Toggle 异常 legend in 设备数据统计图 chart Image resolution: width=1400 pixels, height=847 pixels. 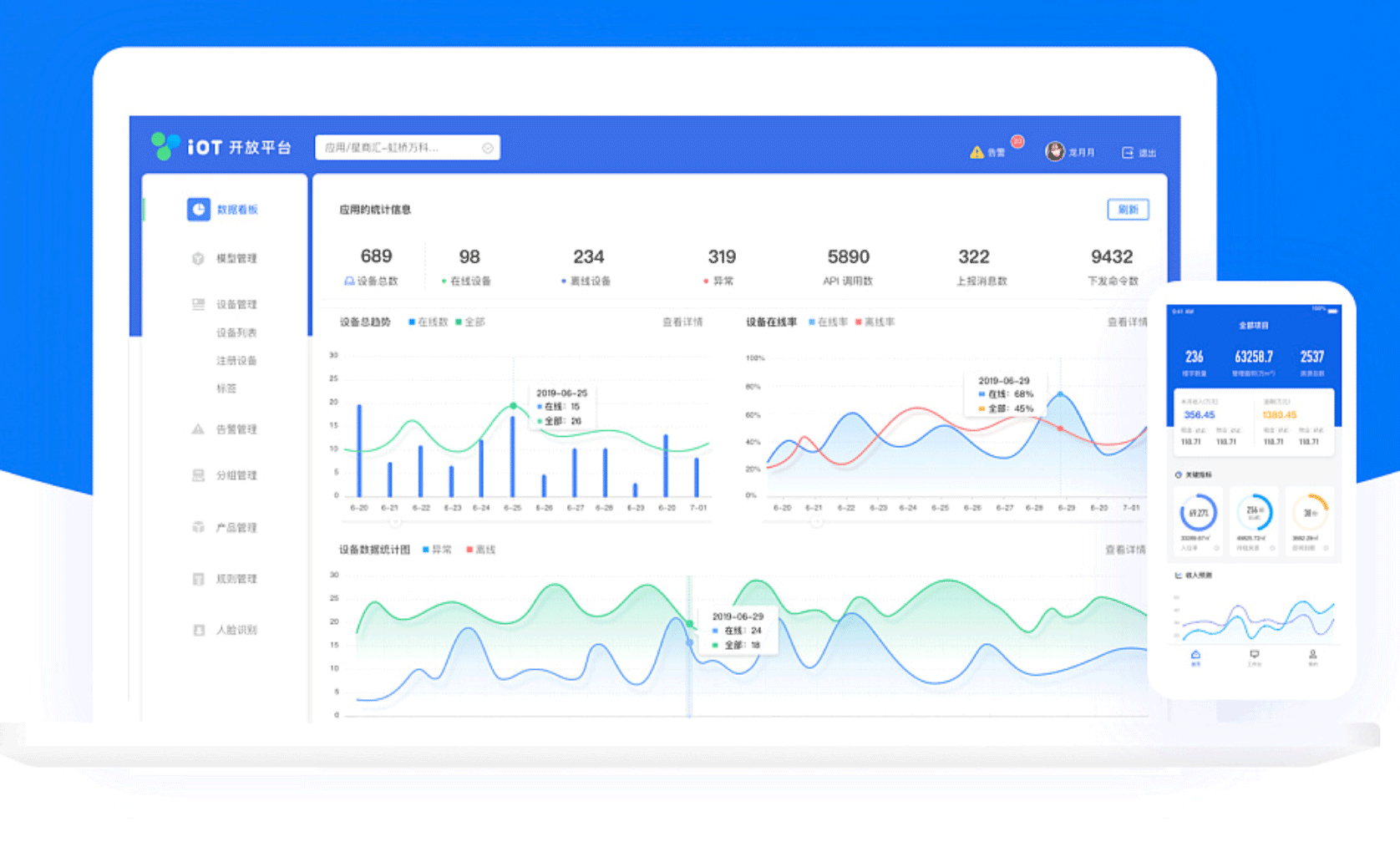437,550
